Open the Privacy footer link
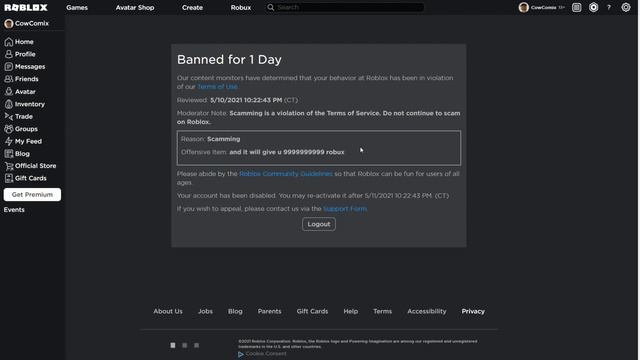The height and width of the screenshot is (360, 640). tap(473, 311)
